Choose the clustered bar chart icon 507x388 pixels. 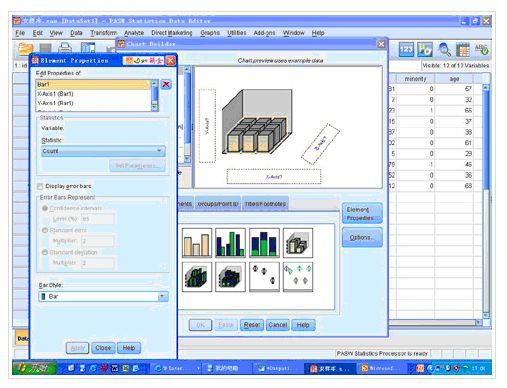coord(230,243)
